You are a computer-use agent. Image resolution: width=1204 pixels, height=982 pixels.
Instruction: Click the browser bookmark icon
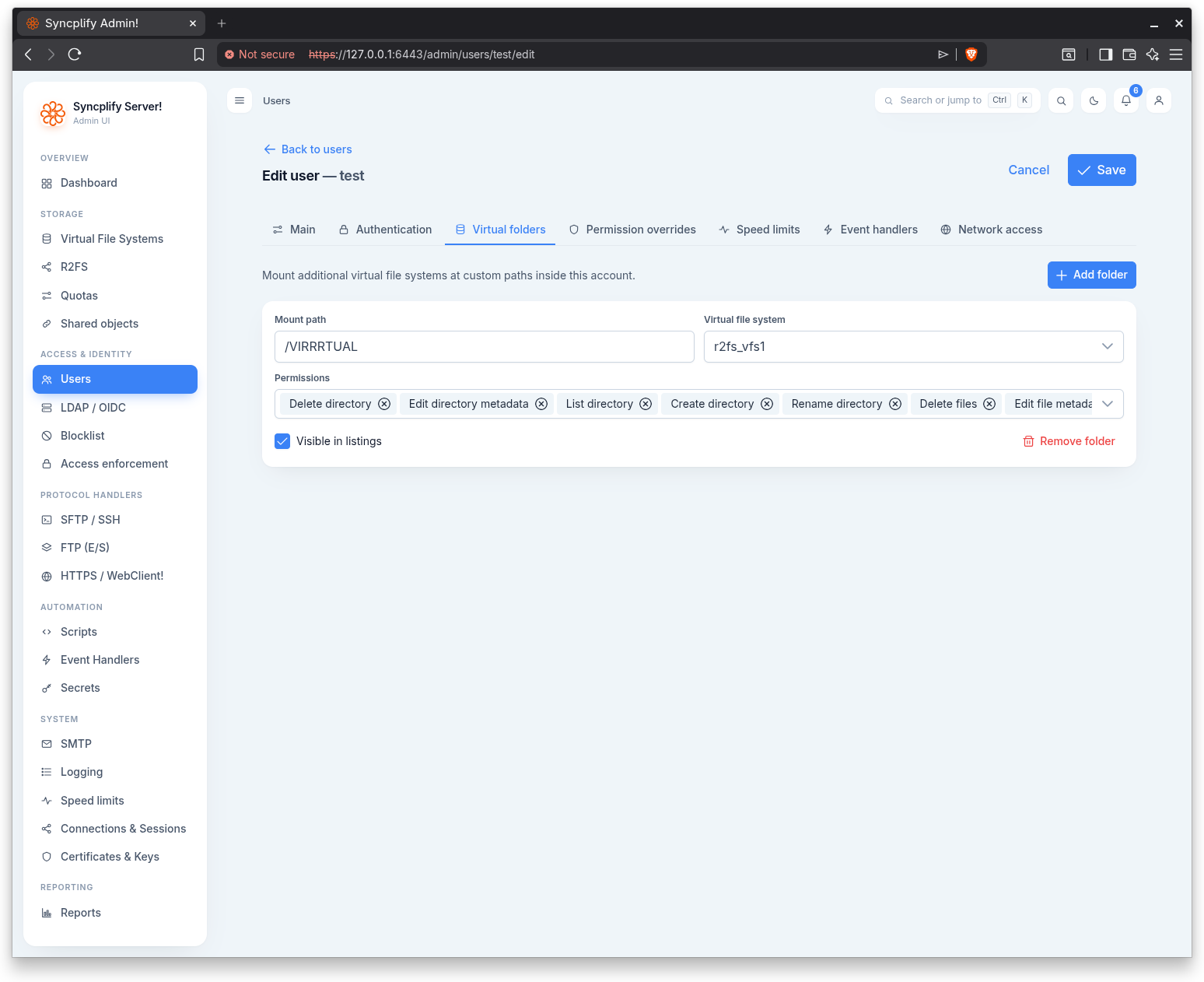[x=199, y=54]
